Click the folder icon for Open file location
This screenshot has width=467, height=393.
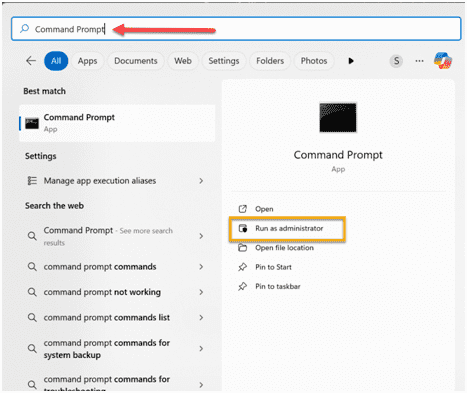243,248
